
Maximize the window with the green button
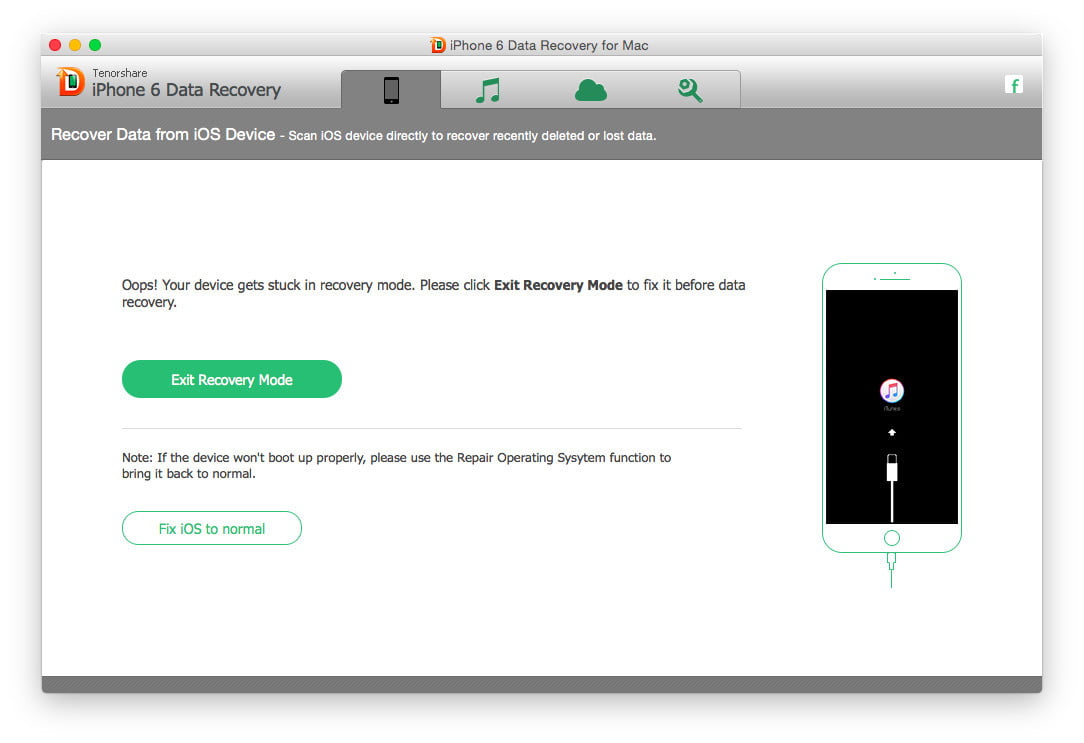click(95, 45)
